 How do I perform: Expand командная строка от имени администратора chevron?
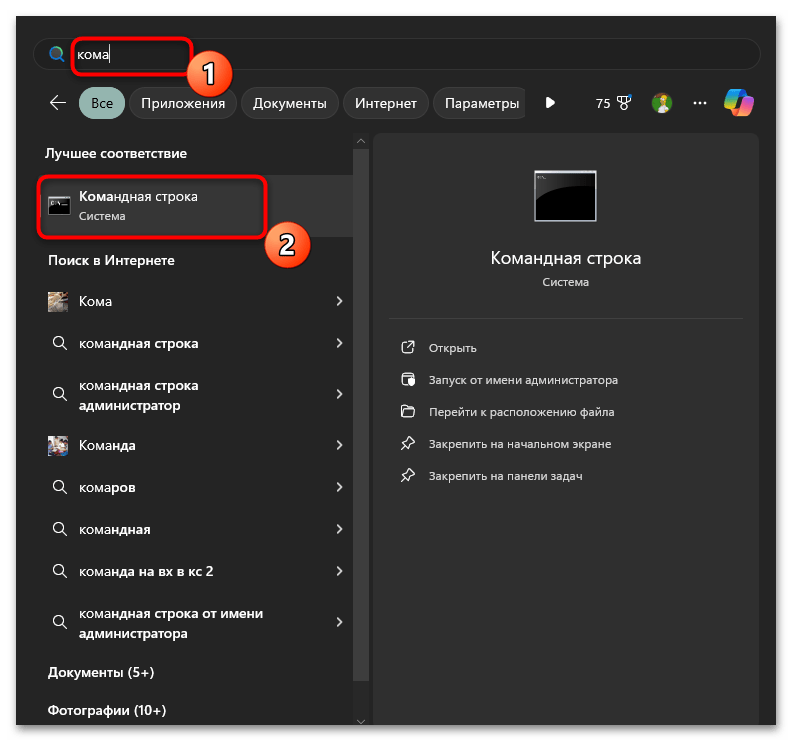(x=339, y=622)
